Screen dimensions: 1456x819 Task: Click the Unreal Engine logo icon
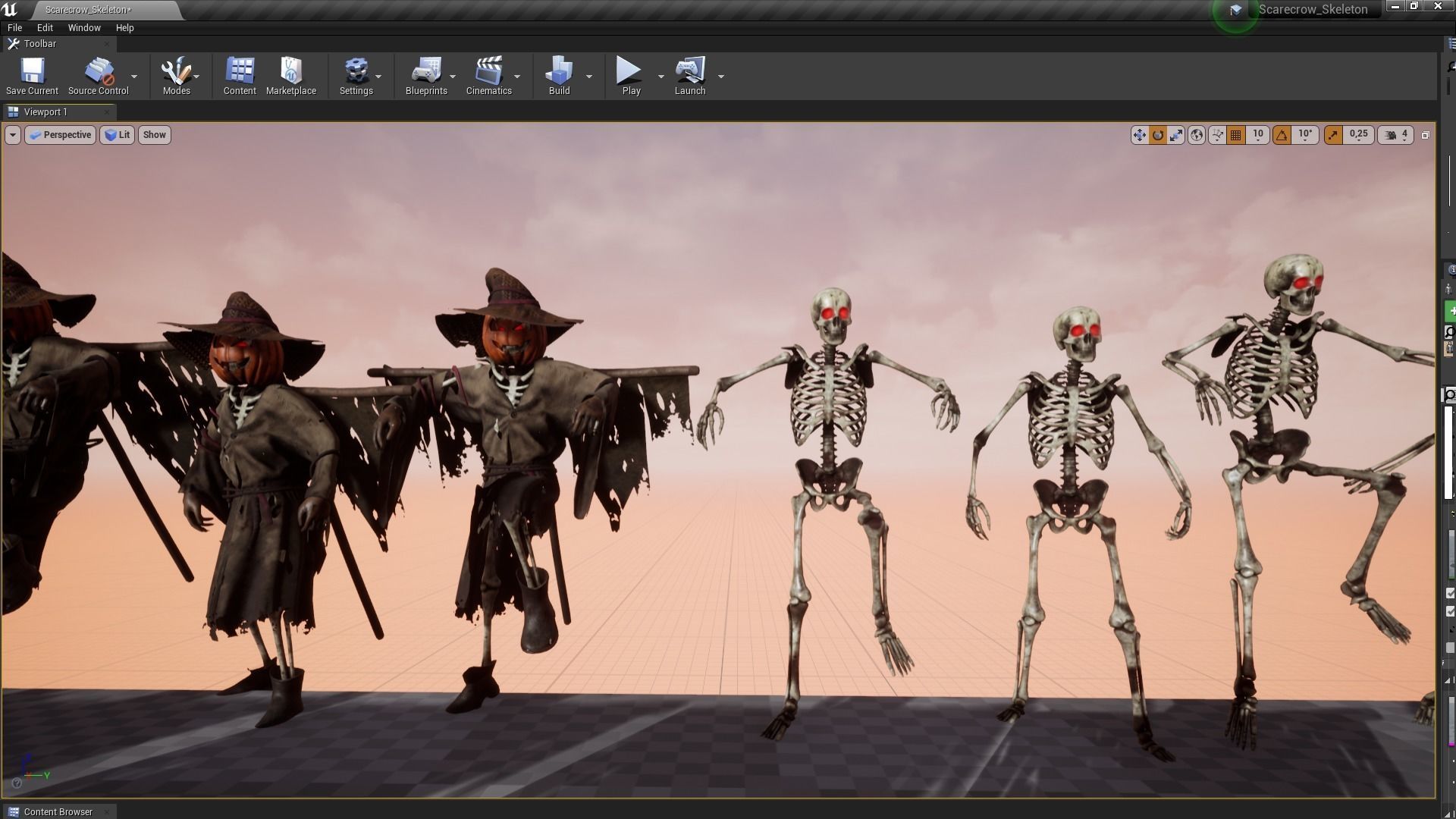pyautogui.click(x=10, y=10)
